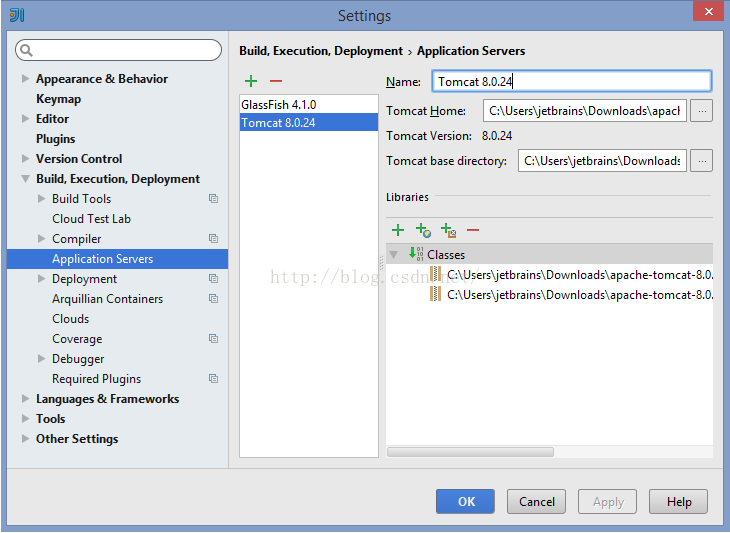Select the first apache-tomcat library path

580,275
